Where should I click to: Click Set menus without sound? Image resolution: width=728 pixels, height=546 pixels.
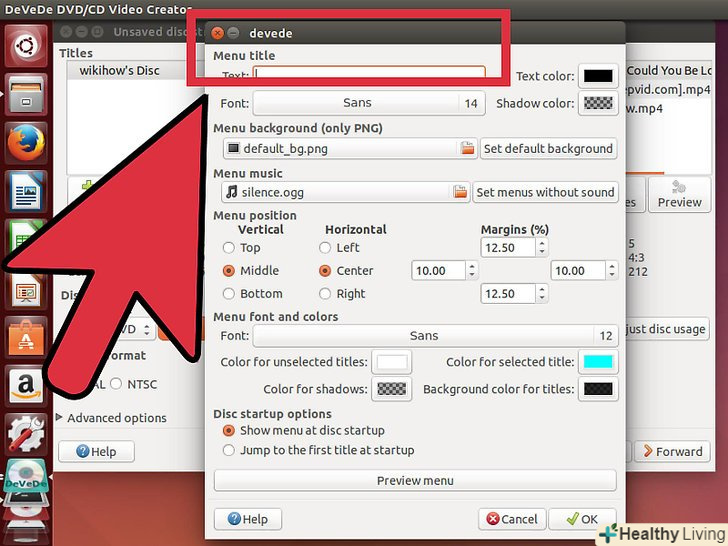point(545,192)
